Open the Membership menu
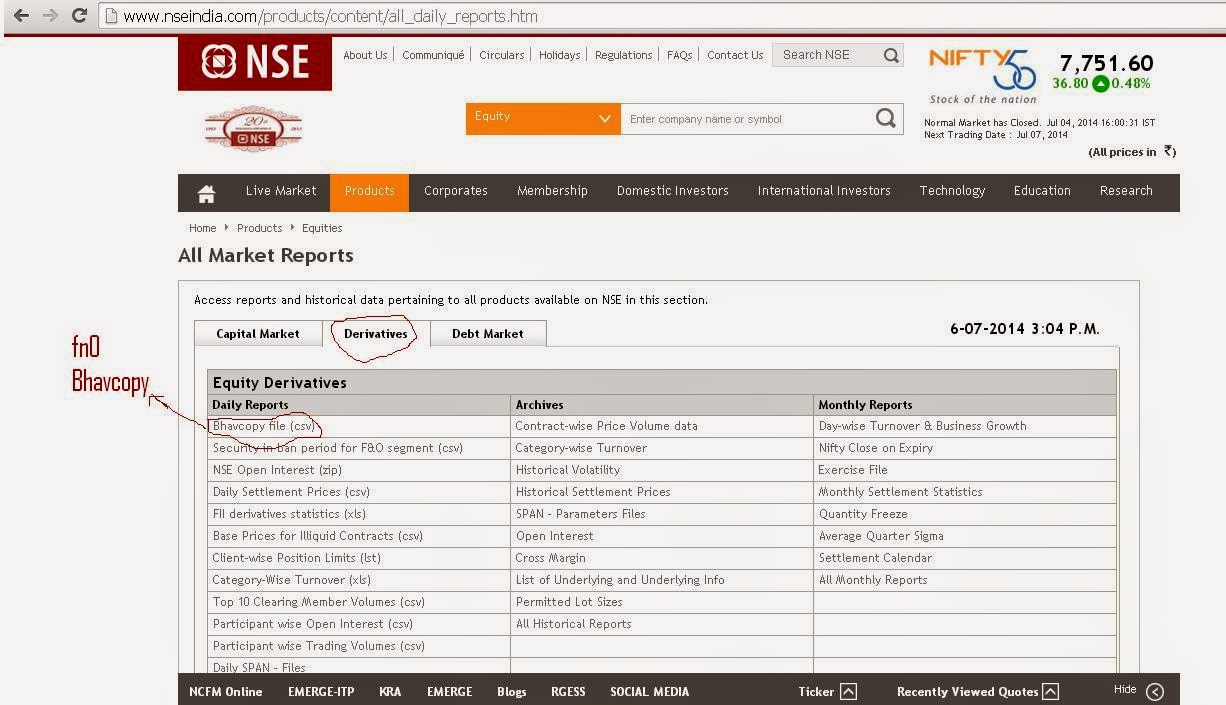The height and width of the screenshot is (705, 1226). pos(552,191)
